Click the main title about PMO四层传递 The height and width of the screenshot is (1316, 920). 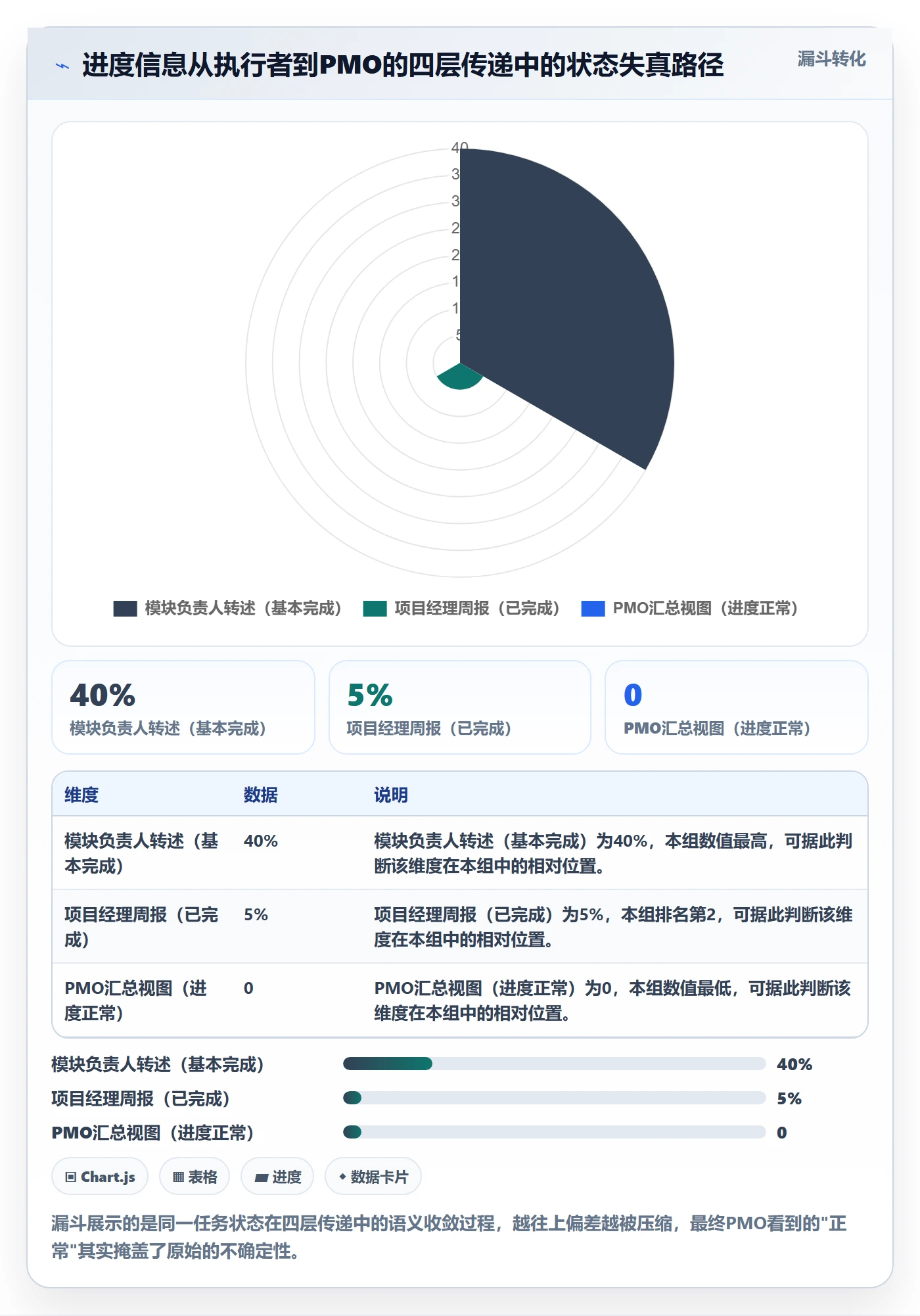[x=403, y=65]
